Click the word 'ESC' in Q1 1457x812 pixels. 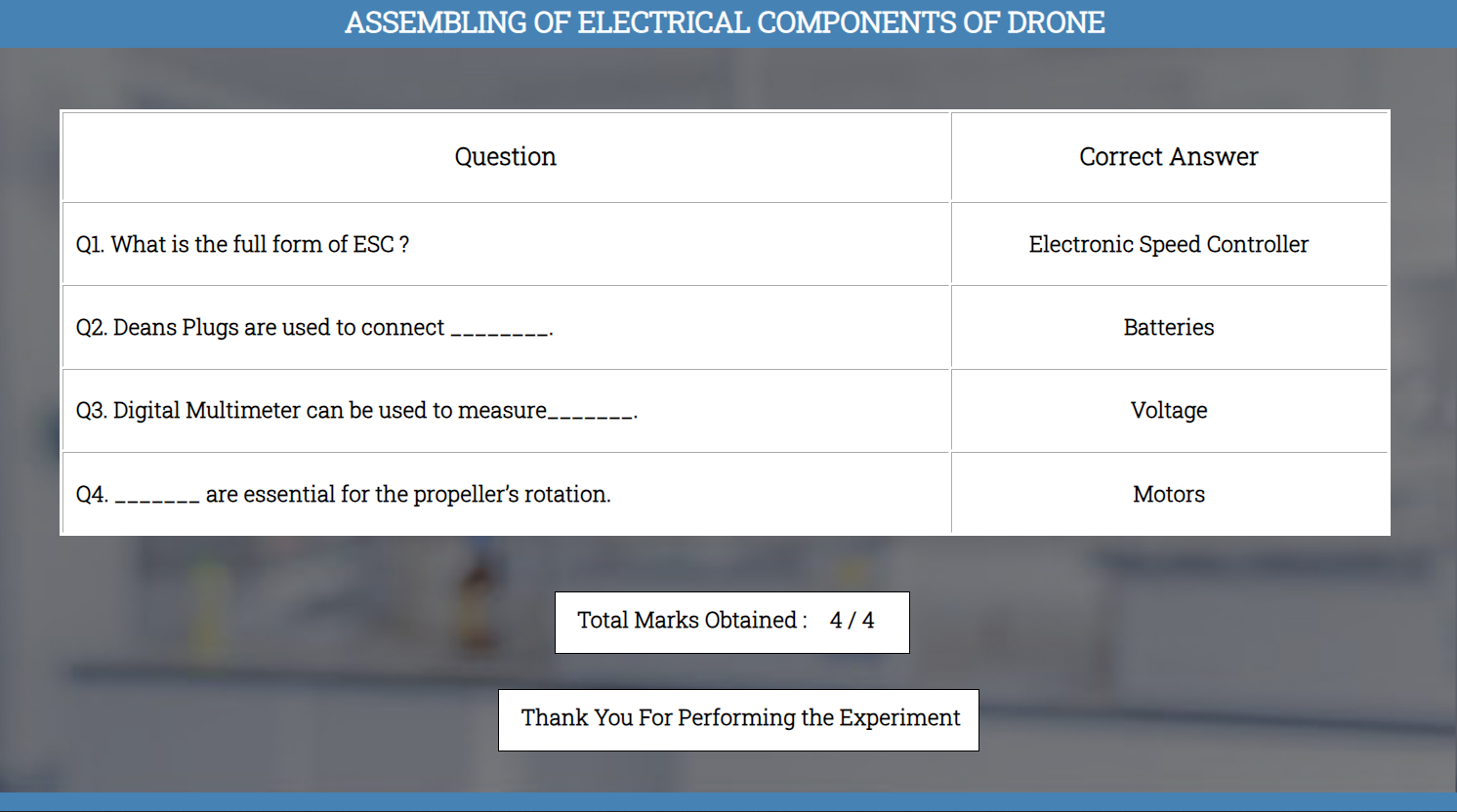pyautogui.click(x=373, y=244)
